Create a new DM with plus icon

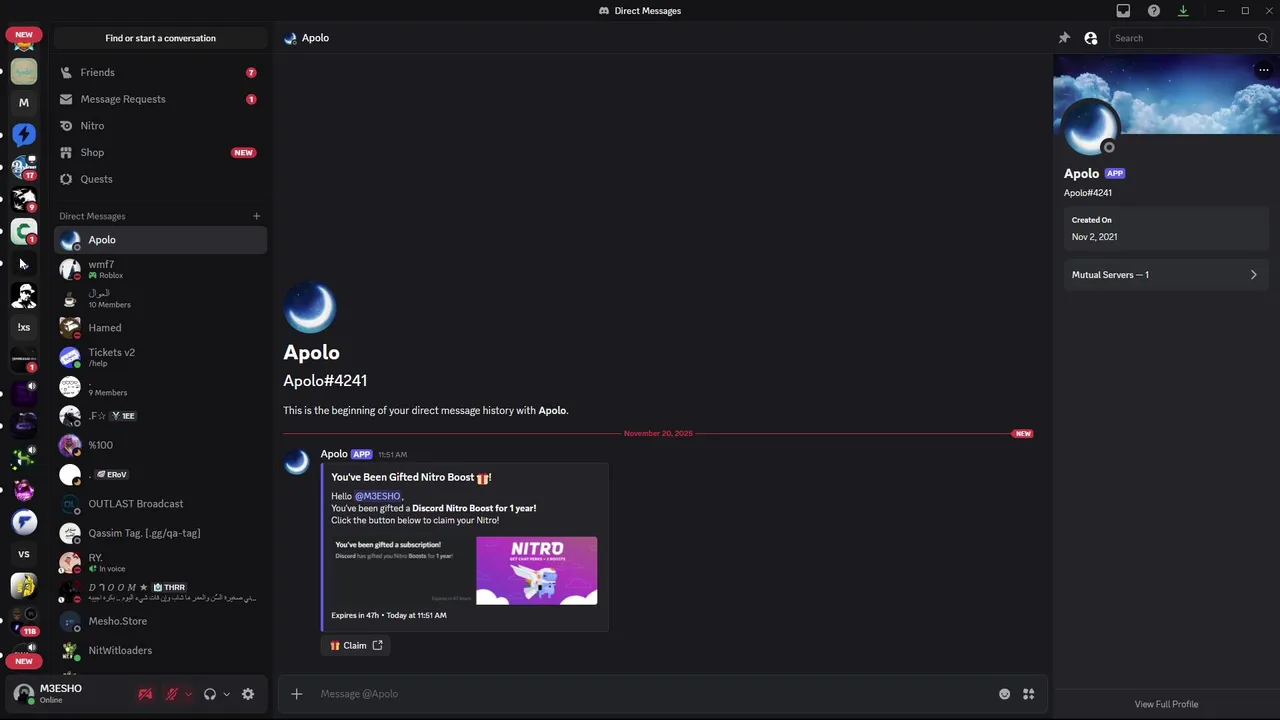pyautogui.click(x=256, y=216)
